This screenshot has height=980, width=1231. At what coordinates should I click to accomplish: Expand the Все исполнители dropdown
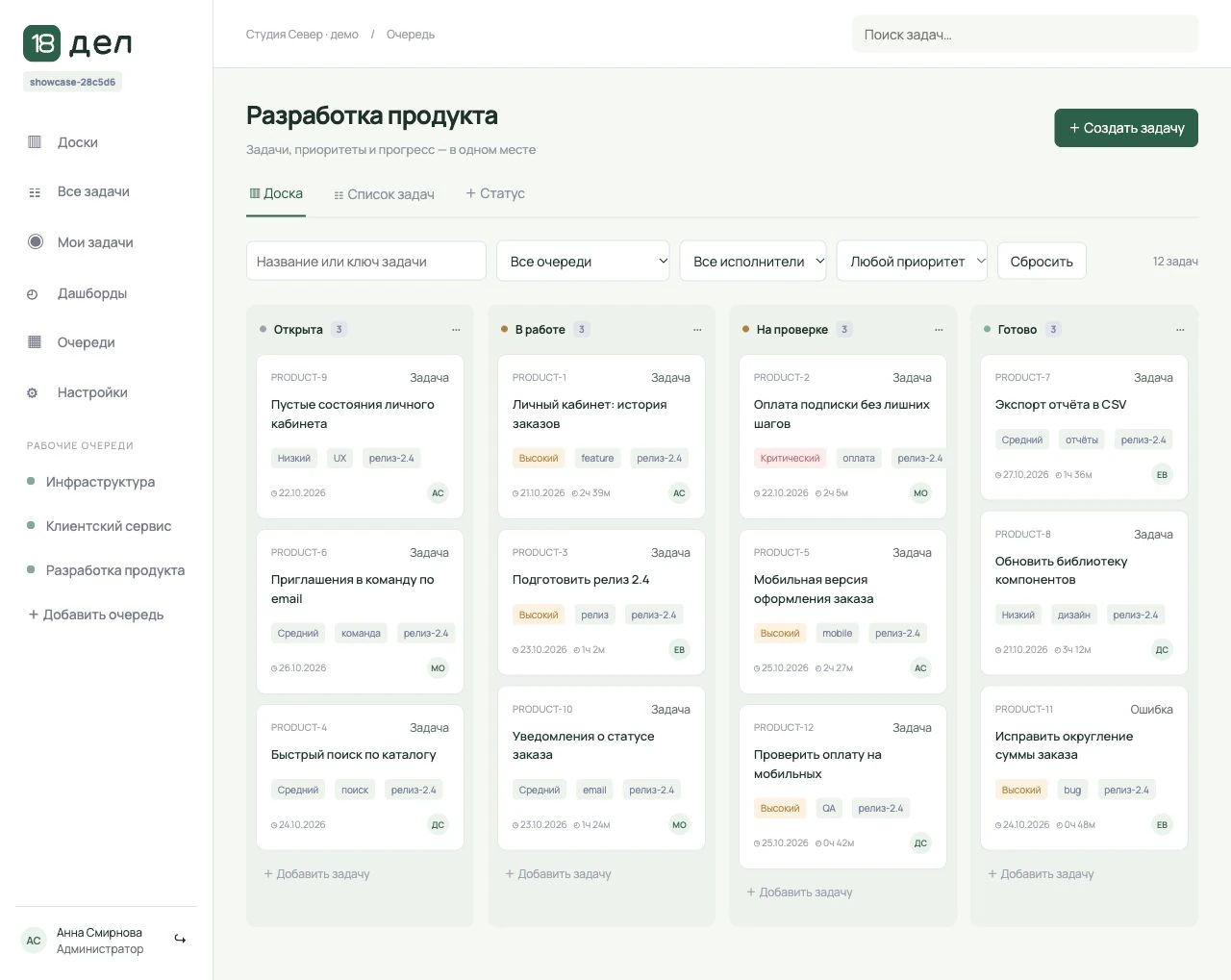[753, 262]
